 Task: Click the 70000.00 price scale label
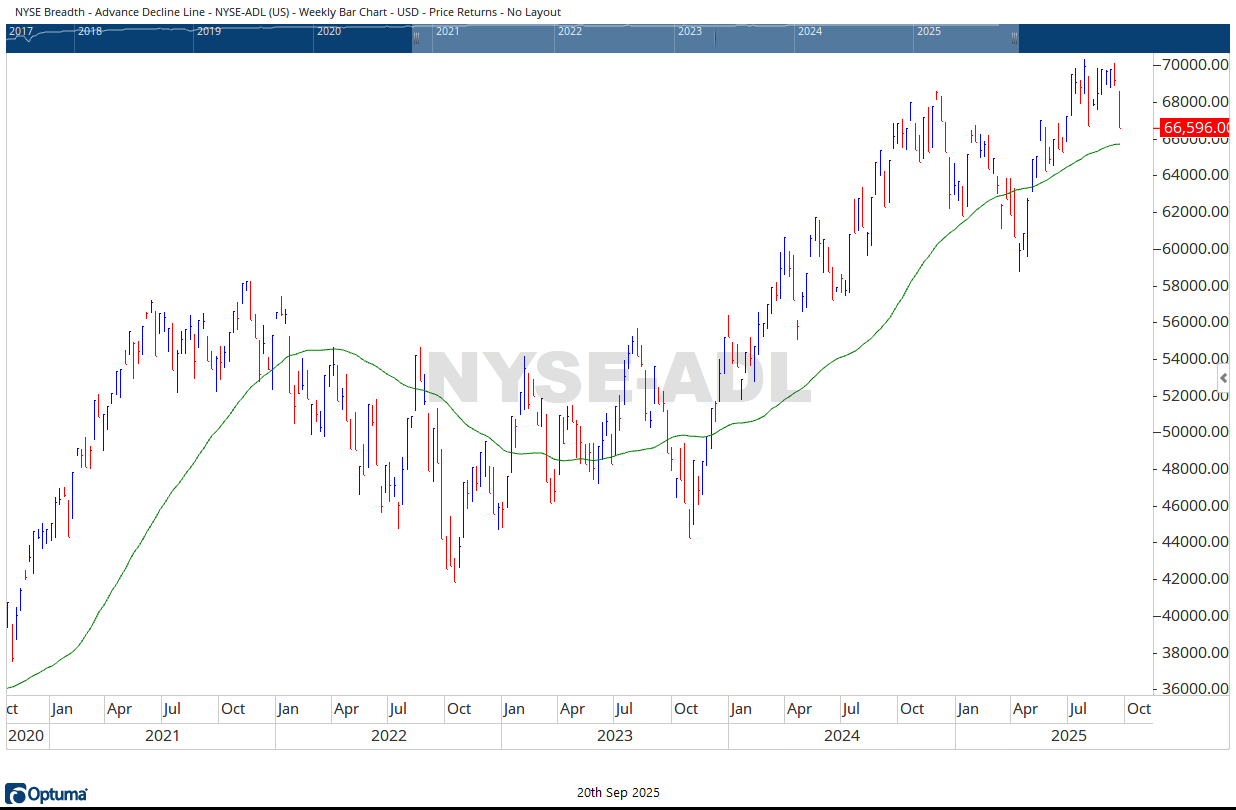click(1195, 65)
